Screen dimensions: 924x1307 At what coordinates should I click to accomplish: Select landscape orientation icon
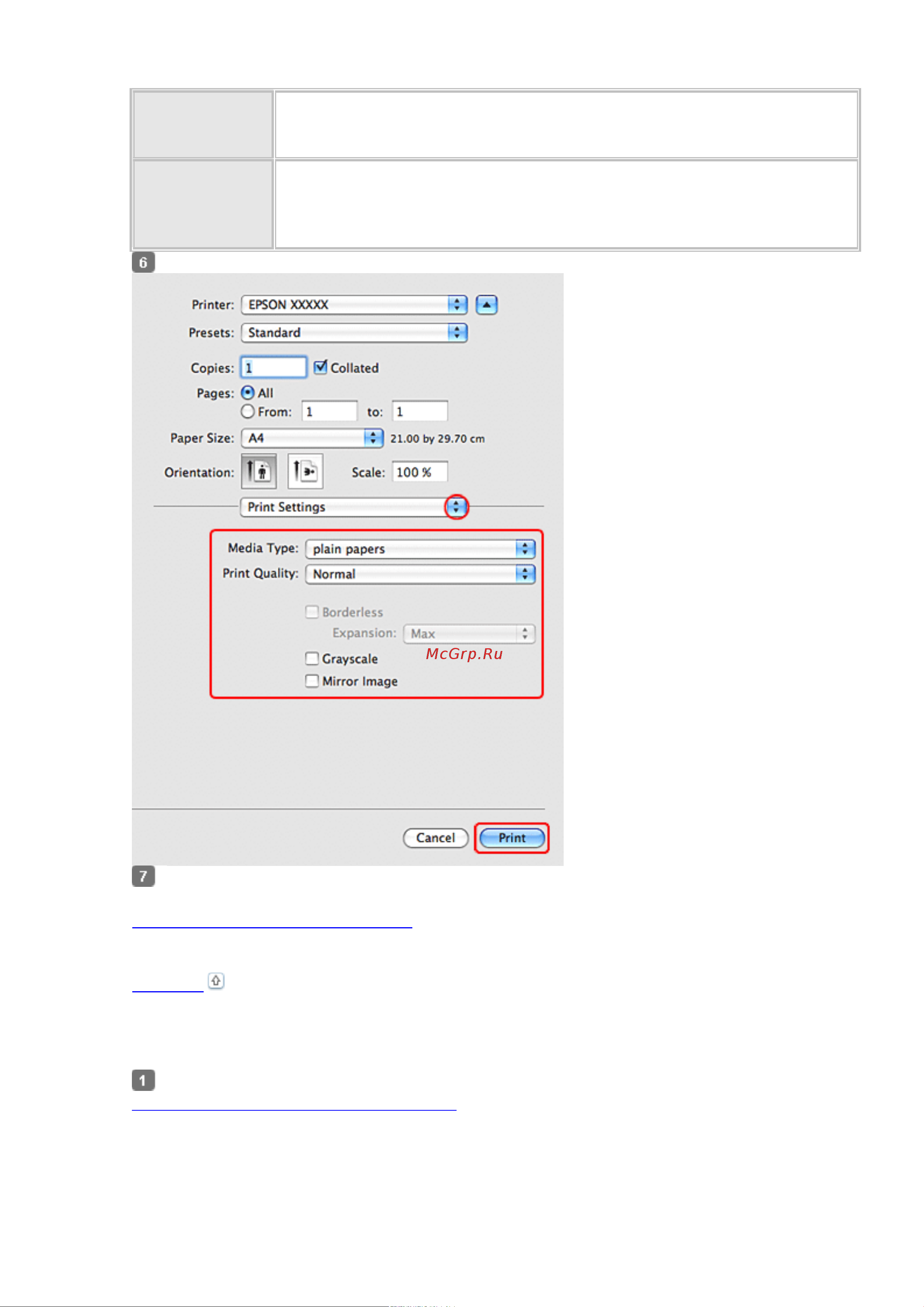[305, 471]
